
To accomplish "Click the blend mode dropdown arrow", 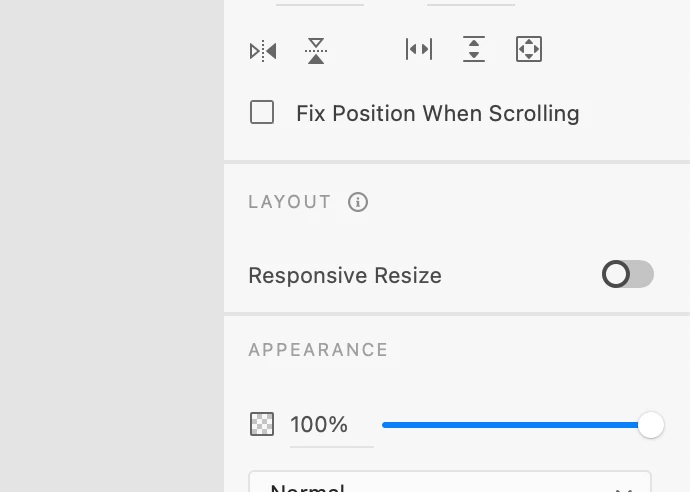I will point(624,487).
